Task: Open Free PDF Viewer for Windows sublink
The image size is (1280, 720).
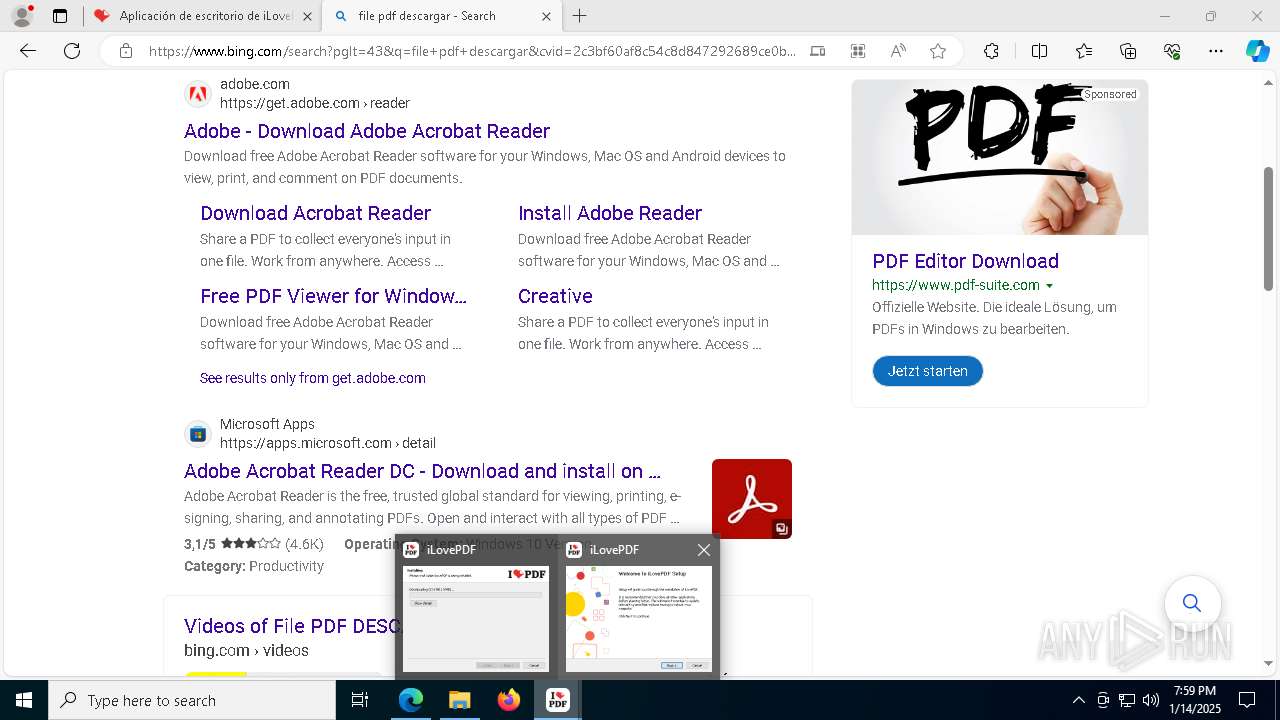Action: click(333, 296)
